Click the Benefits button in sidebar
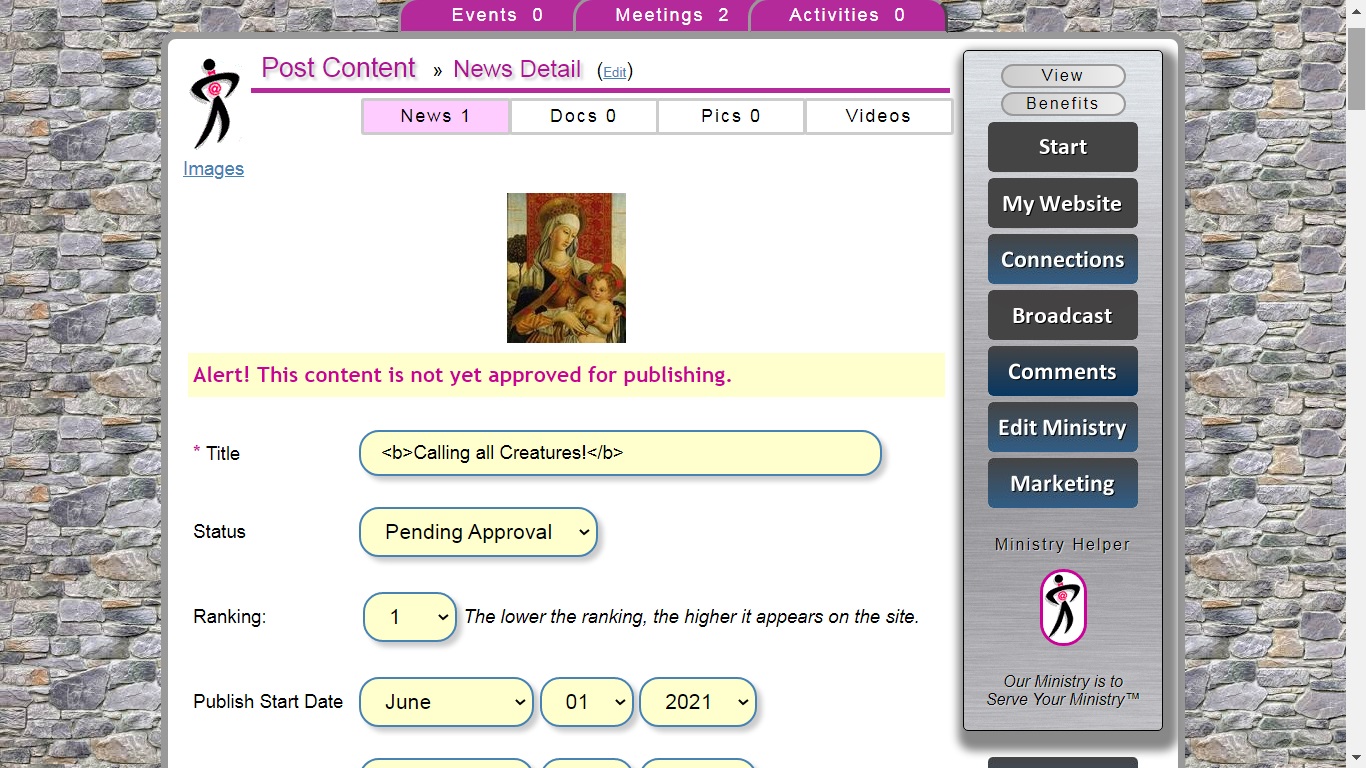Screen dimensions: 1366x768 point(1063,104)
